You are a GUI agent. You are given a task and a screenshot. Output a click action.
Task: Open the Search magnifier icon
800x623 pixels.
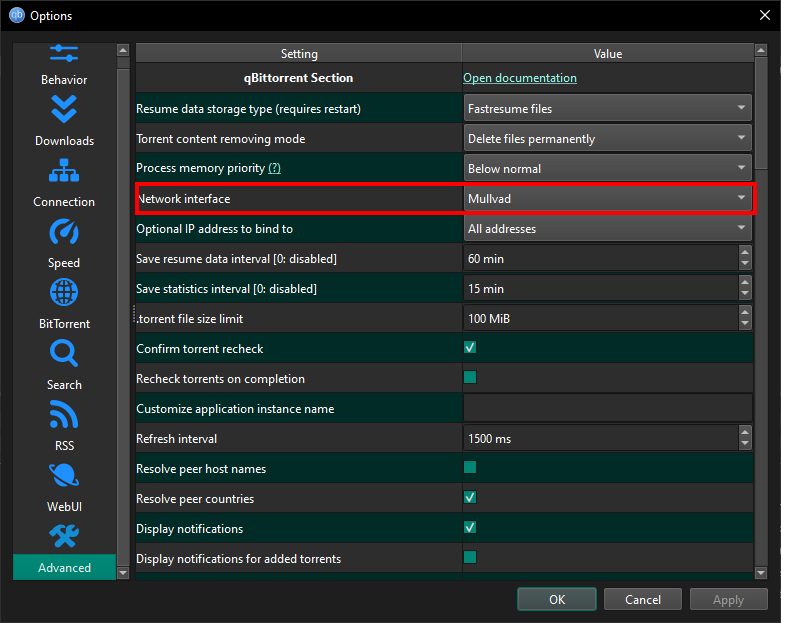(64, 354)
